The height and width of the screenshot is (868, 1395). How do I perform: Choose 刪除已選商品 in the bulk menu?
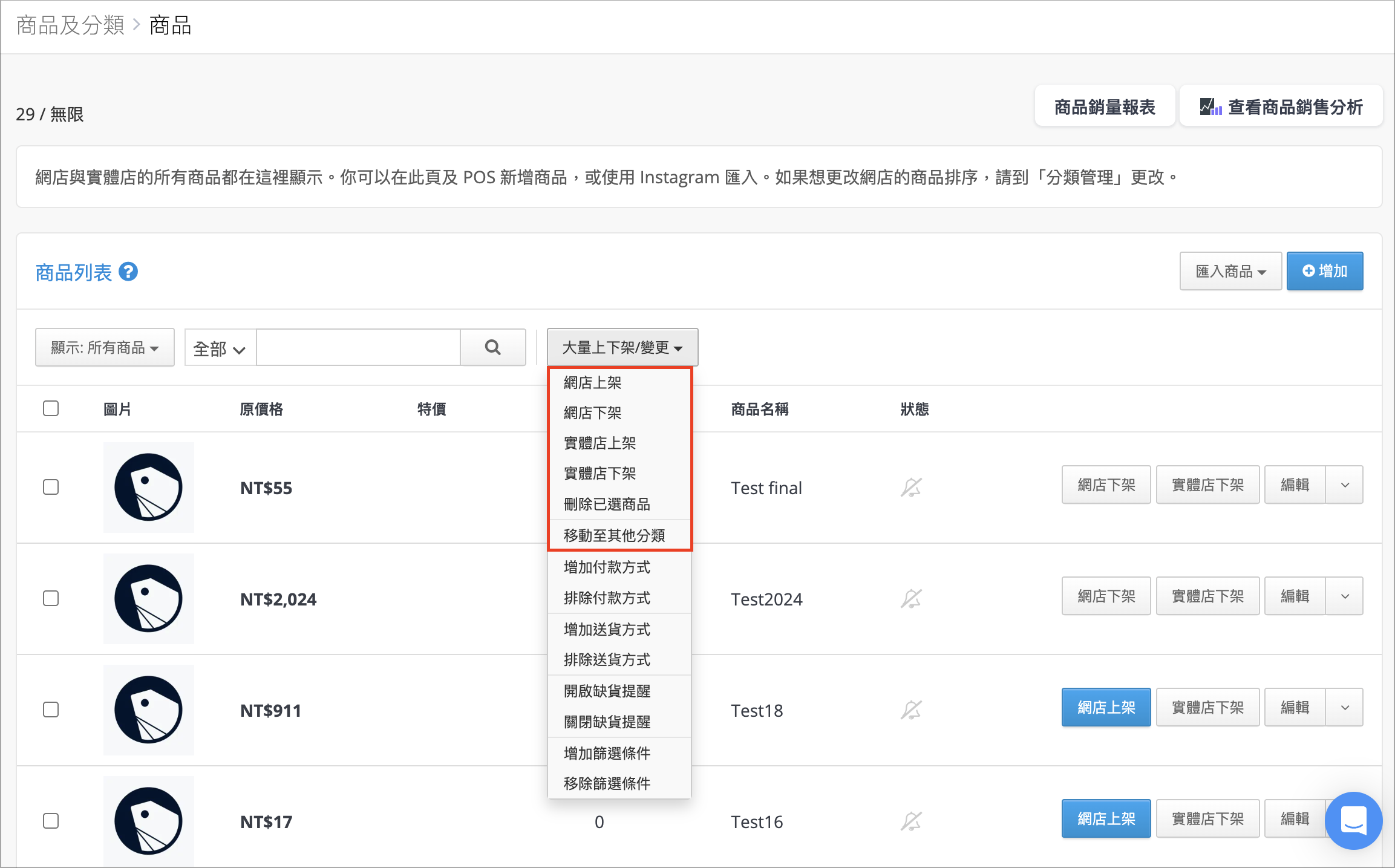[607, 504]
